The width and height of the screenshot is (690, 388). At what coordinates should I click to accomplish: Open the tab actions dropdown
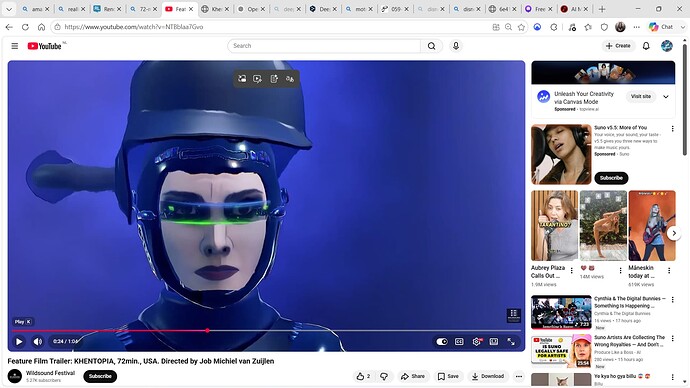click(9, 9)
